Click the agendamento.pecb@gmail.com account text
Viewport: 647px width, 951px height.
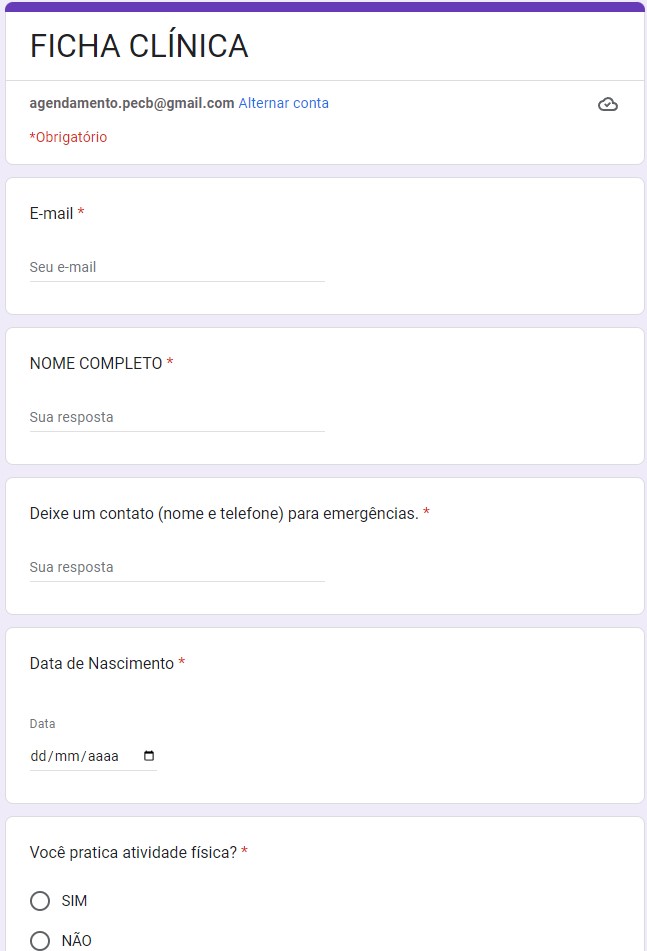point(132,103)
